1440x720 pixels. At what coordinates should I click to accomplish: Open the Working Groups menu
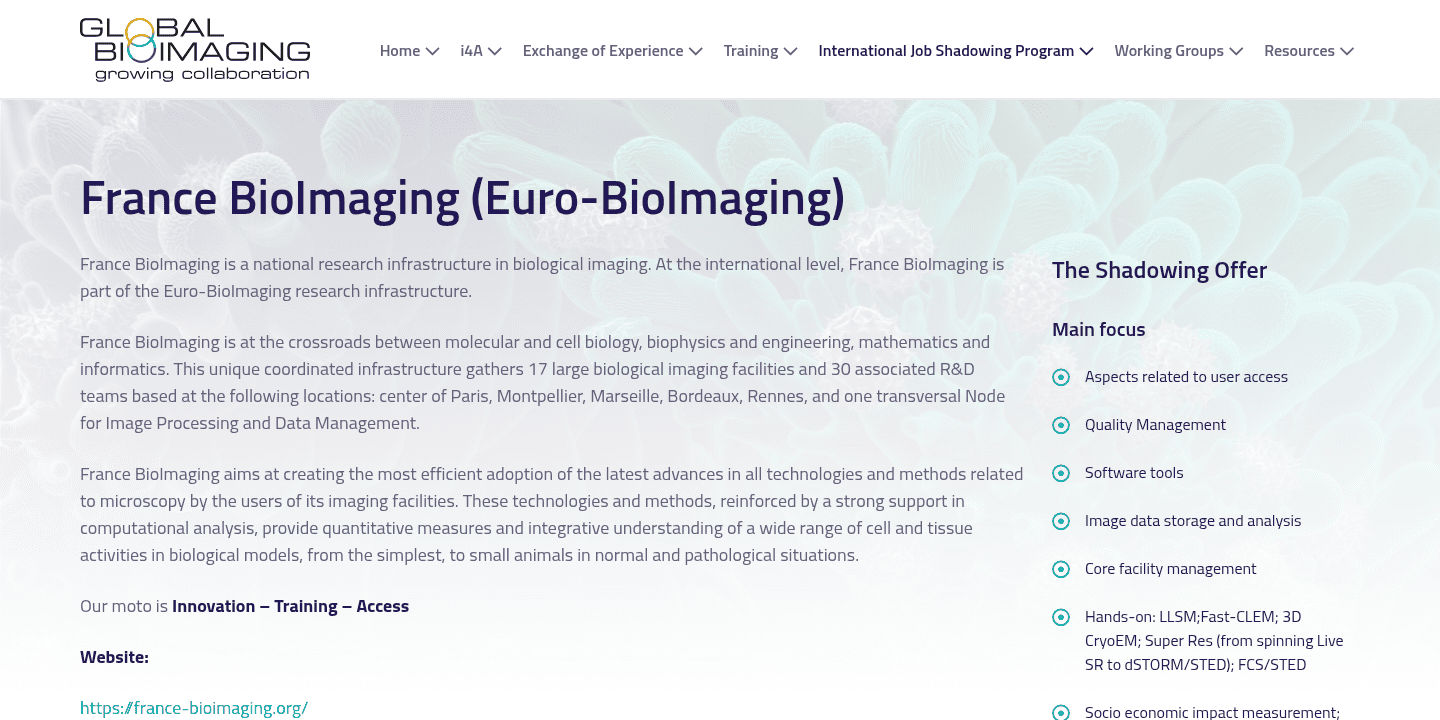(x=1168, y=50)
